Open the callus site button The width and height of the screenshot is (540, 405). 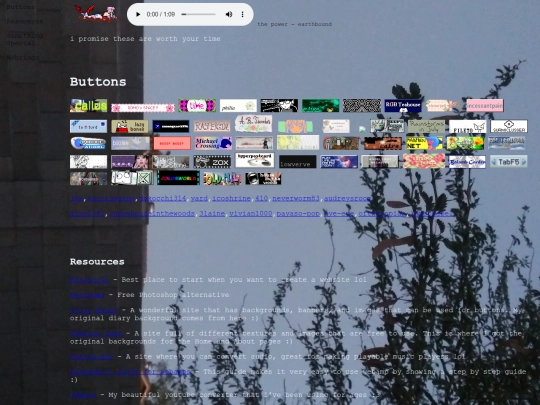coord(89,106)
